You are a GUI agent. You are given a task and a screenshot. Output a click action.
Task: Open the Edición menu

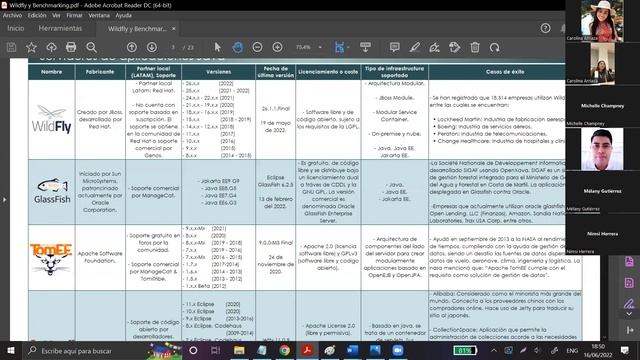click(x=37, y=16)
